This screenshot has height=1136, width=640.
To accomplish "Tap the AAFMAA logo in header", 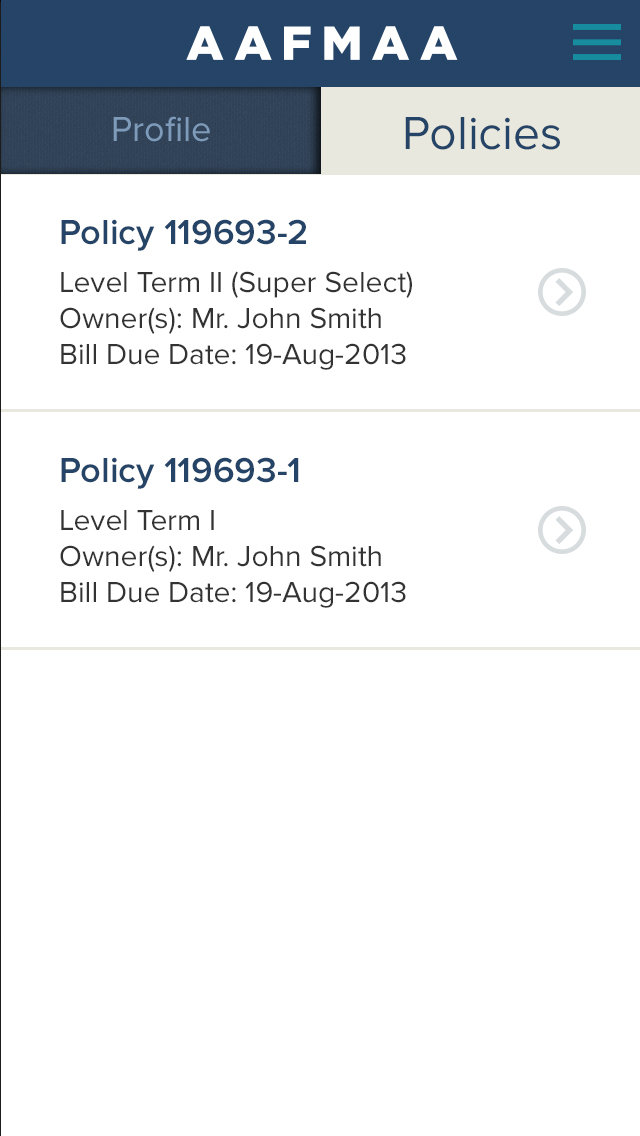I will [x=322, y=44].
